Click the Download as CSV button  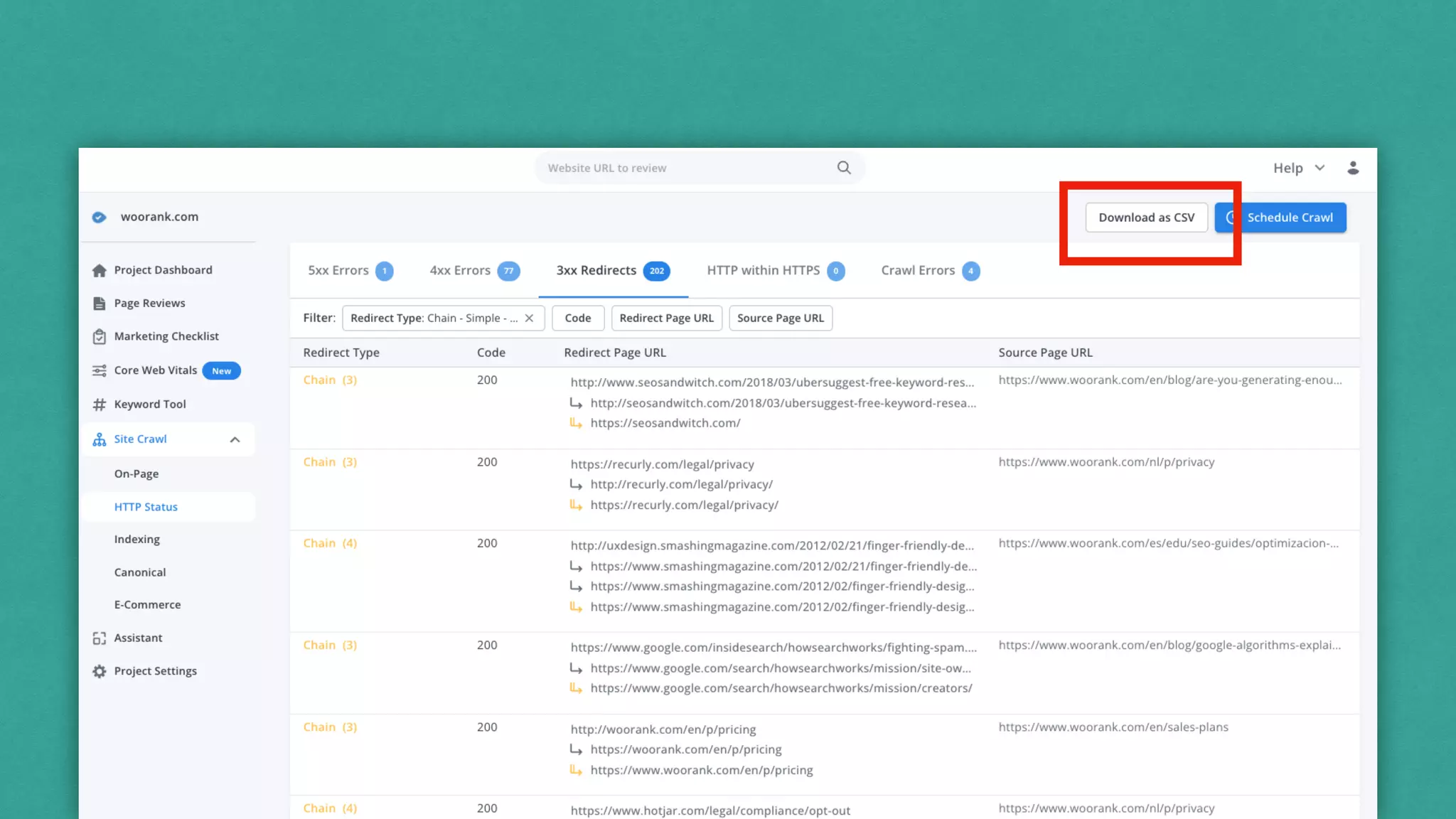tap(1146, 218)
